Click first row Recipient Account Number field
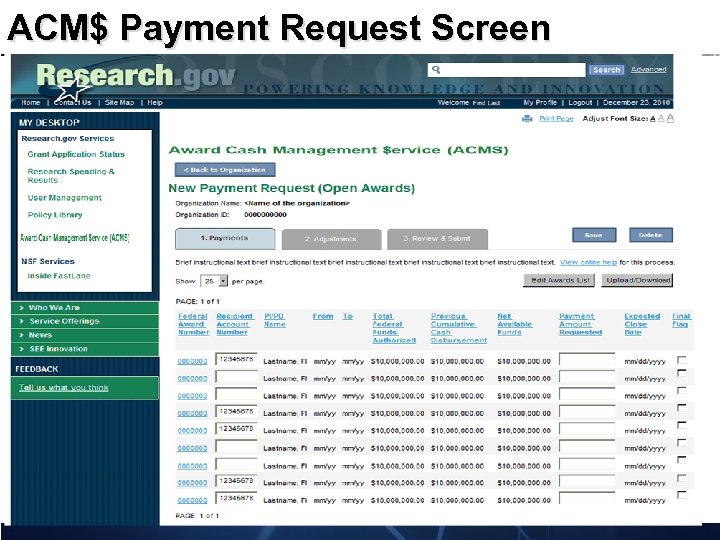Viewport: 720px width, 540px height. tap(236, 359)
